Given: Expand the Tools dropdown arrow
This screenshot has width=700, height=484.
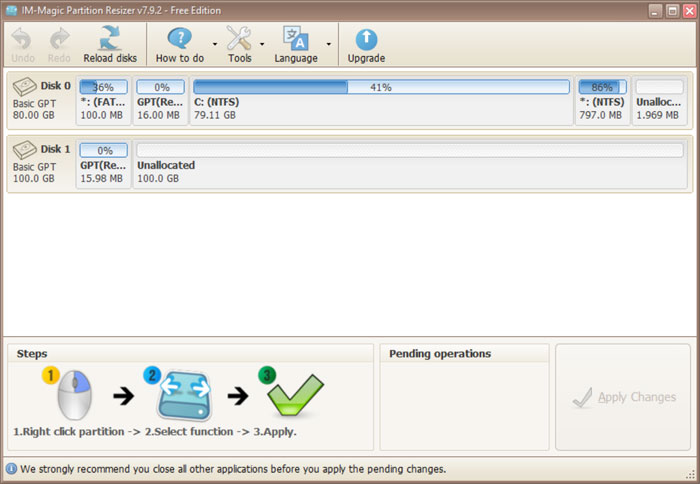Looking at the screenshot, I should (262, 44).
